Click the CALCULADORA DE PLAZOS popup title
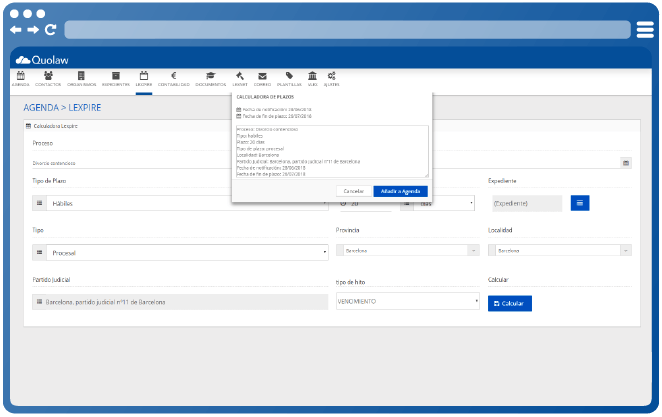The width and height of the screenshot is (662, 417). tap(265, 97)
